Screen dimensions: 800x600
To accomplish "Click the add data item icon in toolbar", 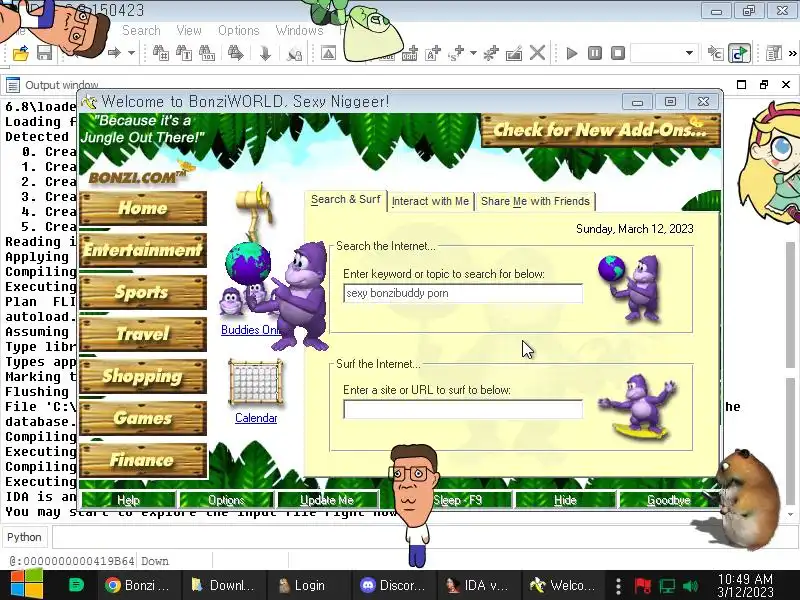I will [410, 53].
